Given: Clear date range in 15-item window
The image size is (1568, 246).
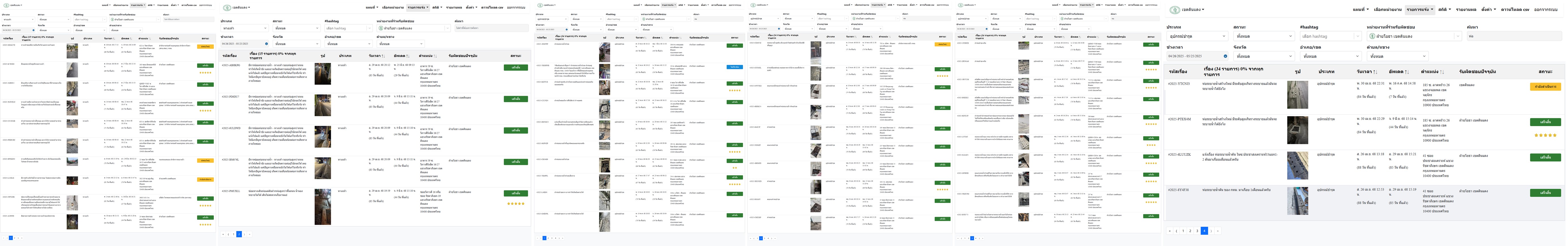Looking at the screenshot, I should (x=266, y=44).
